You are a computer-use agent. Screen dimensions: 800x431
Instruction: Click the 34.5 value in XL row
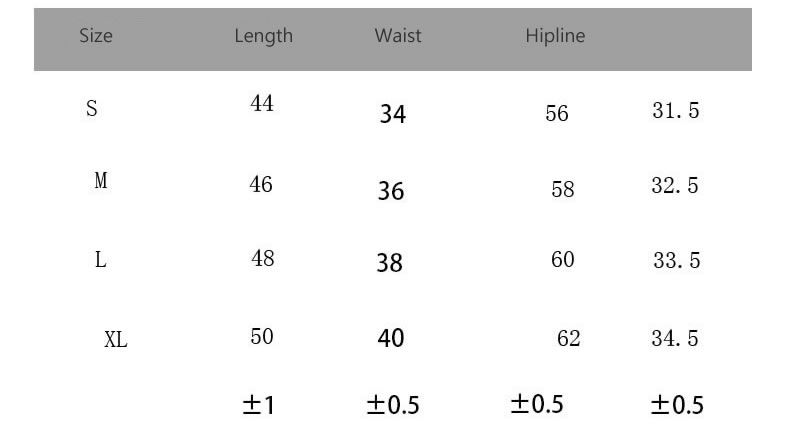(x=675, y=338)
